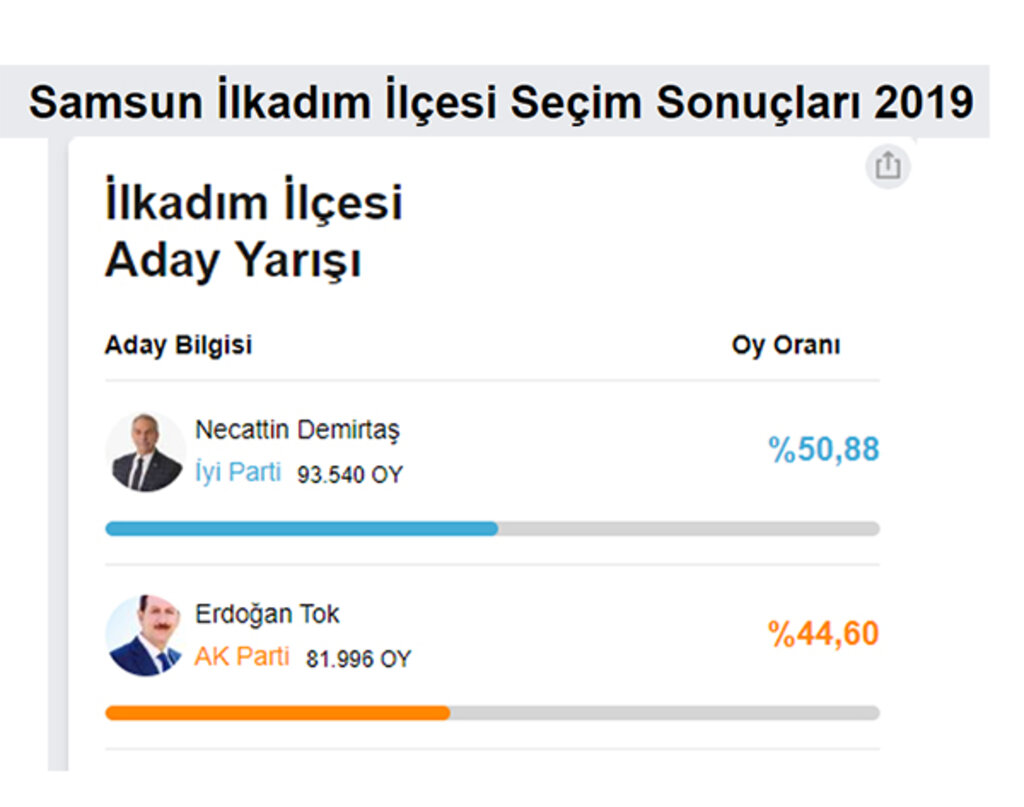Click the gray vertical strip left of card

pos(57,454)
